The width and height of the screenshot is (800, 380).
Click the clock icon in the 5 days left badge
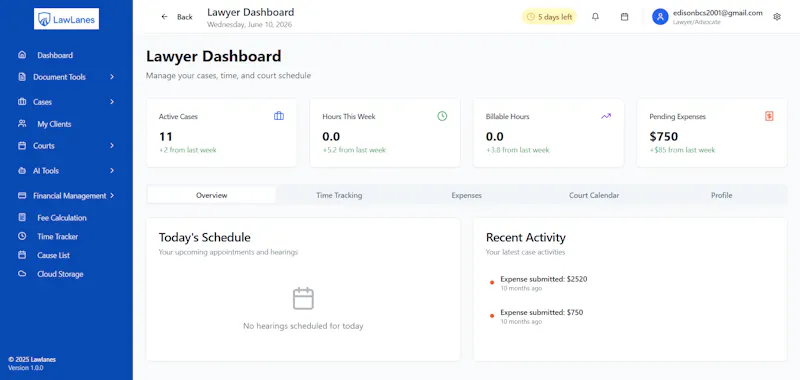coord(531,17)
